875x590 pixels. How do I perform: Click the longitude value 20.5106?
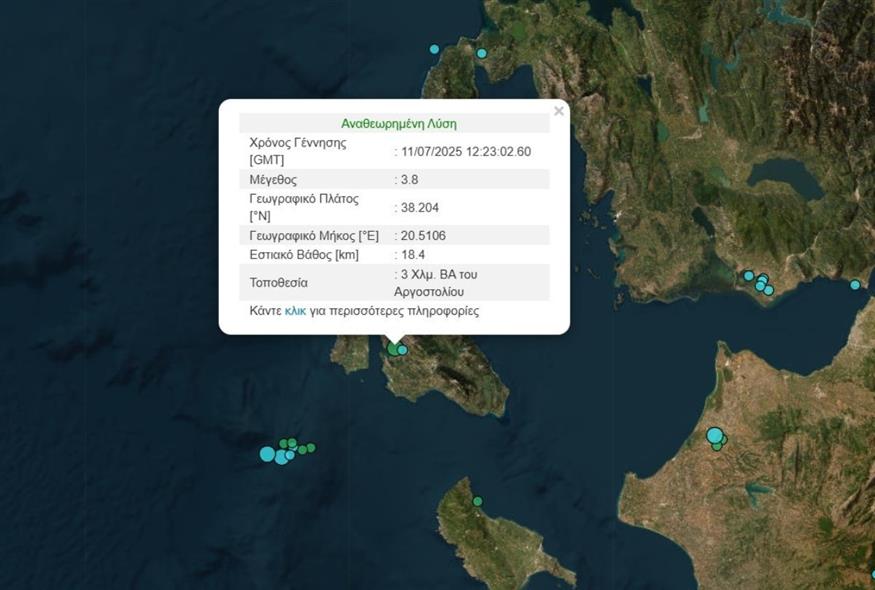tap(424, 236)
